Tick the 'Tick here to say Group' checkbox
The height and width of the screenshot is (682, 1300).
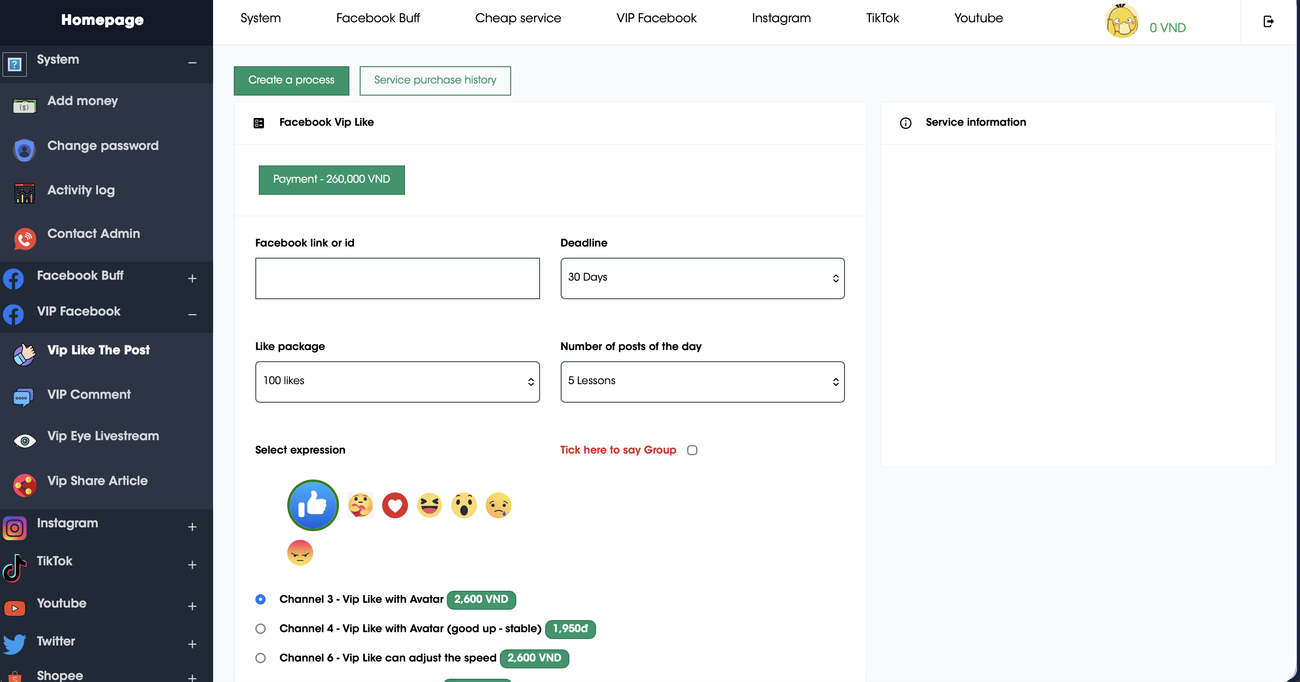(692, 450)
